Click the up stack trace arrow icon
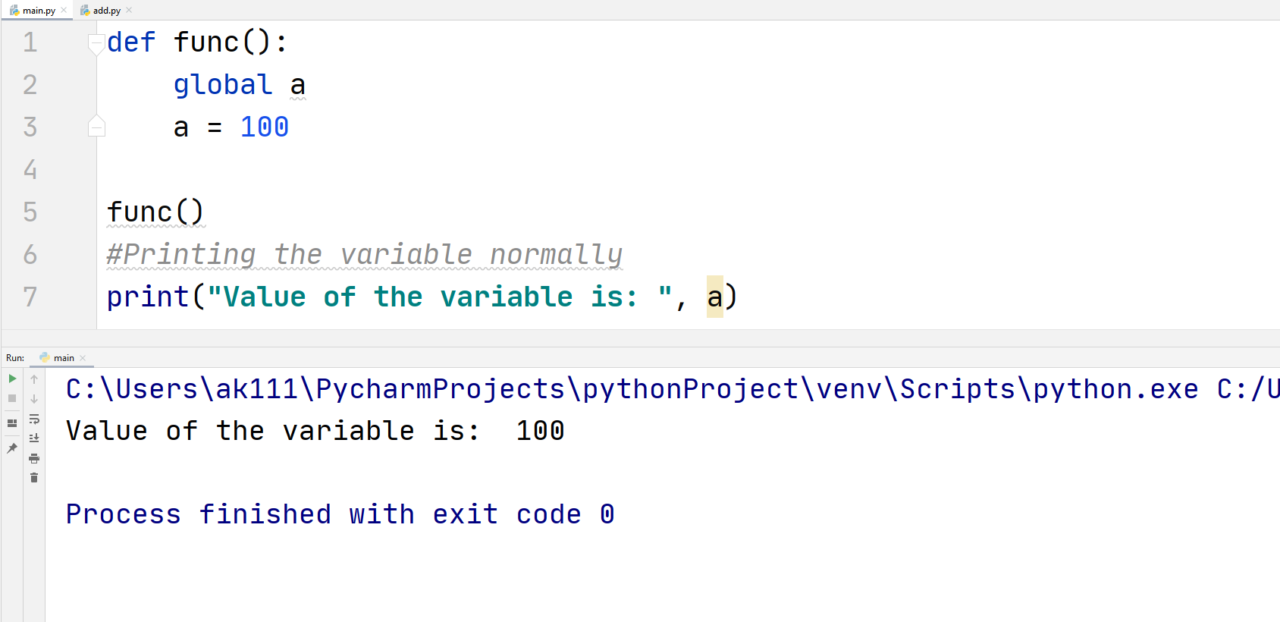The width and height of the screenshot is (1280, 622). click(x=34, y=379)
